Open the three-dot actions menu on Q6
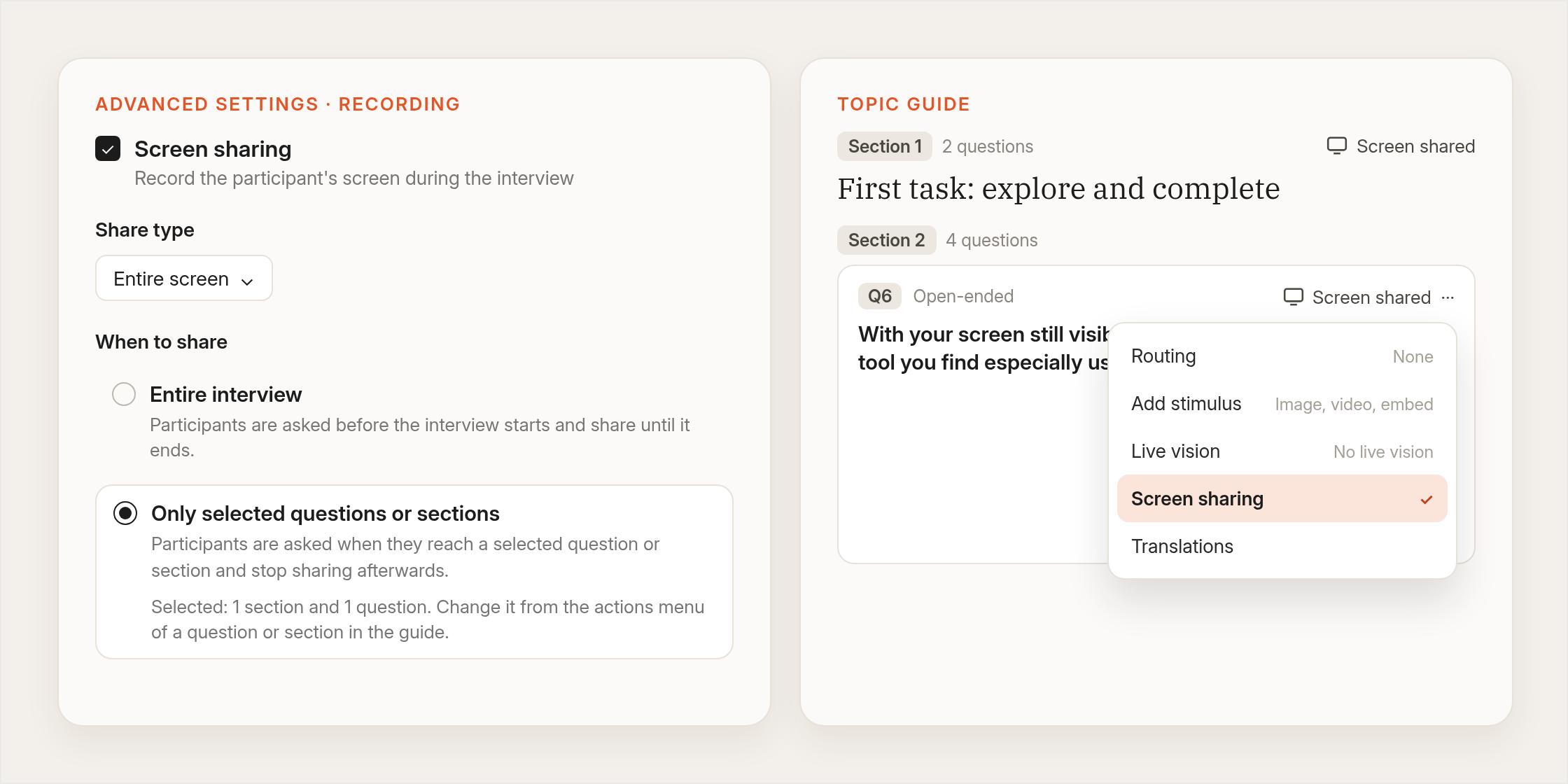 pyautogui.click(x=1448, y=297)
